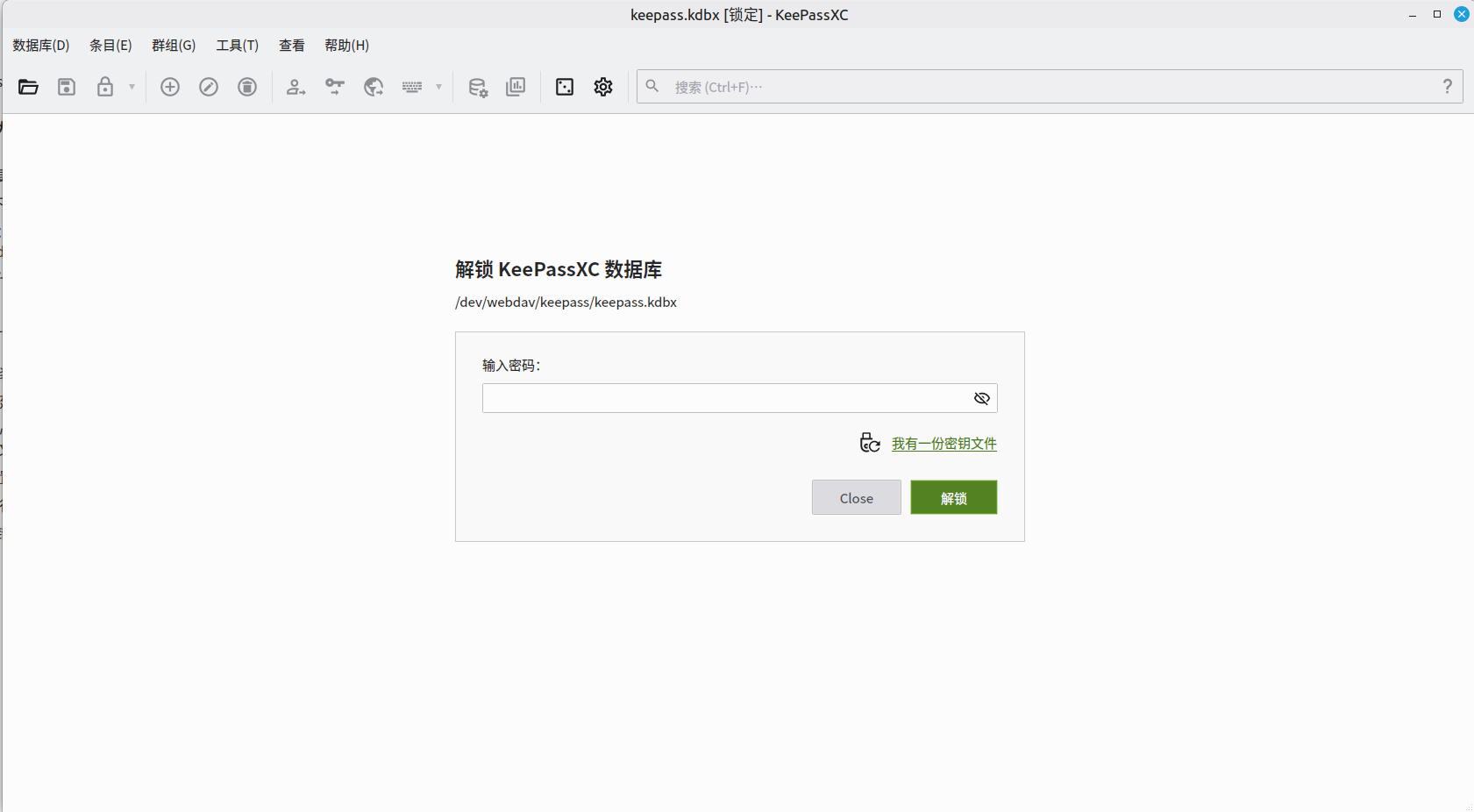Open the password generator dice icon
The image size is (1474, 812).
tap(565, 87)
